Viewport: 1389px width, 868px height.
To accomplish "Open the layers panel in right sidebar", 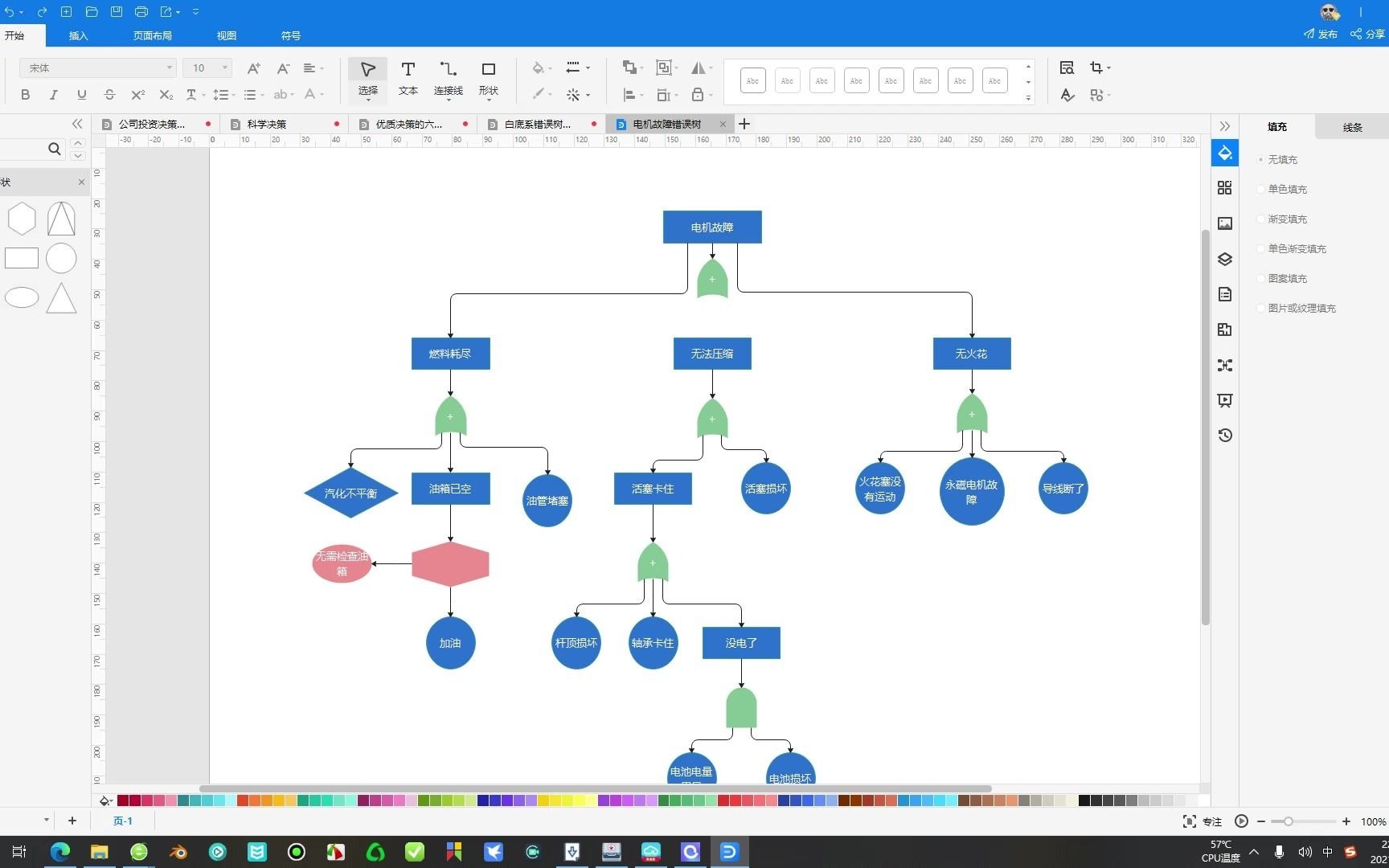I will (1224, 259).
